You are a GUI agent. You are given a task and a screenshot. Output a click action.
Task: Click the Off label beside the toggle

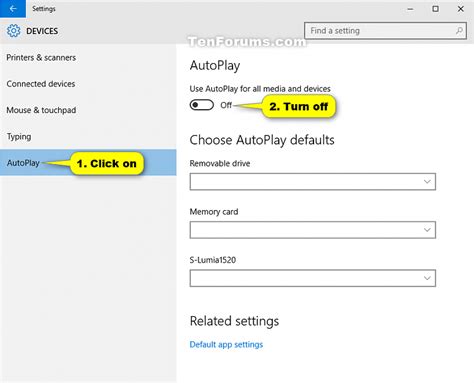(x=226, y=105)
